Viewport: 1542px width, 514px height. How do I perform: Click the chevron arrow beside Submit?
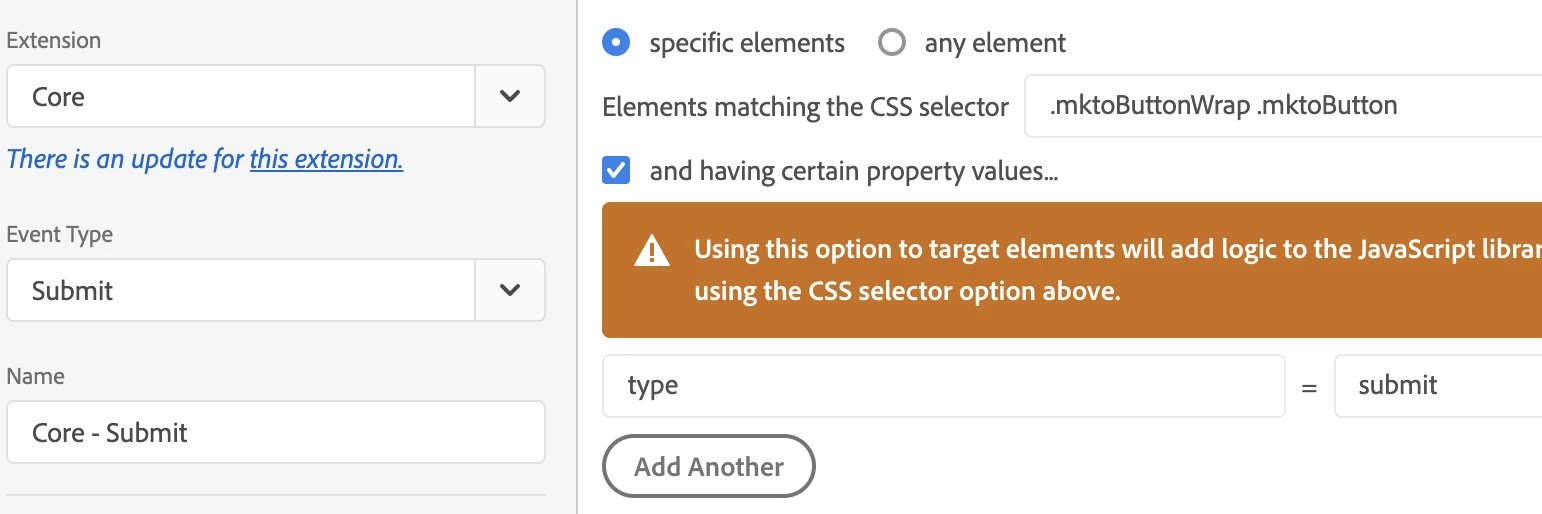(510, 291)
